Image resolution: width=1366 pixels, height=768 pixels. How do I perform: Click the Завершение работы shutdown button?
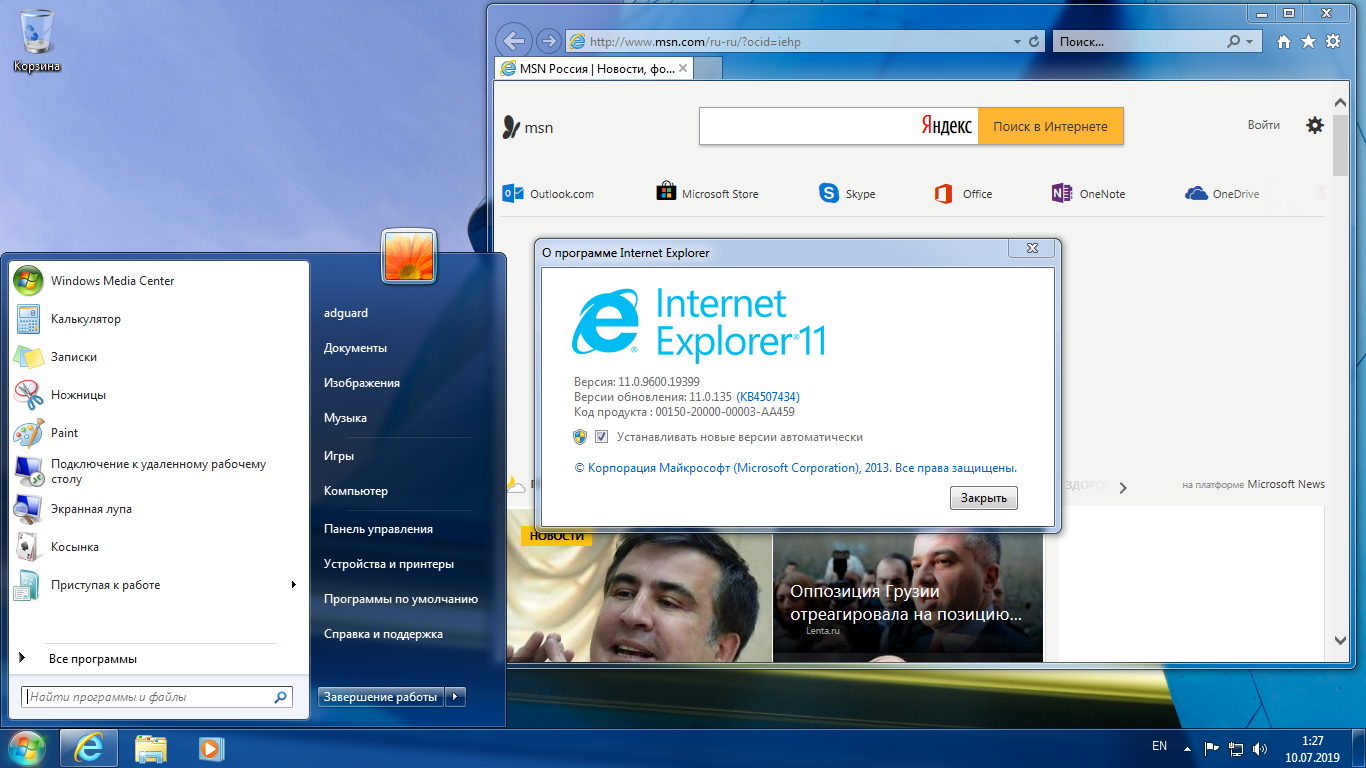click(x=380, y=697)
